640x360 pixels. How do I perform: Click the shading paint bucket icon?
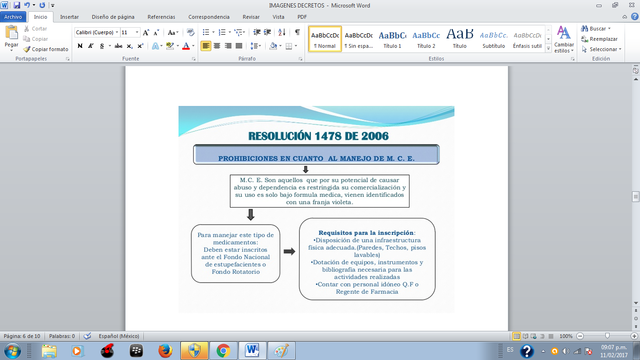(x=273, y=46)
